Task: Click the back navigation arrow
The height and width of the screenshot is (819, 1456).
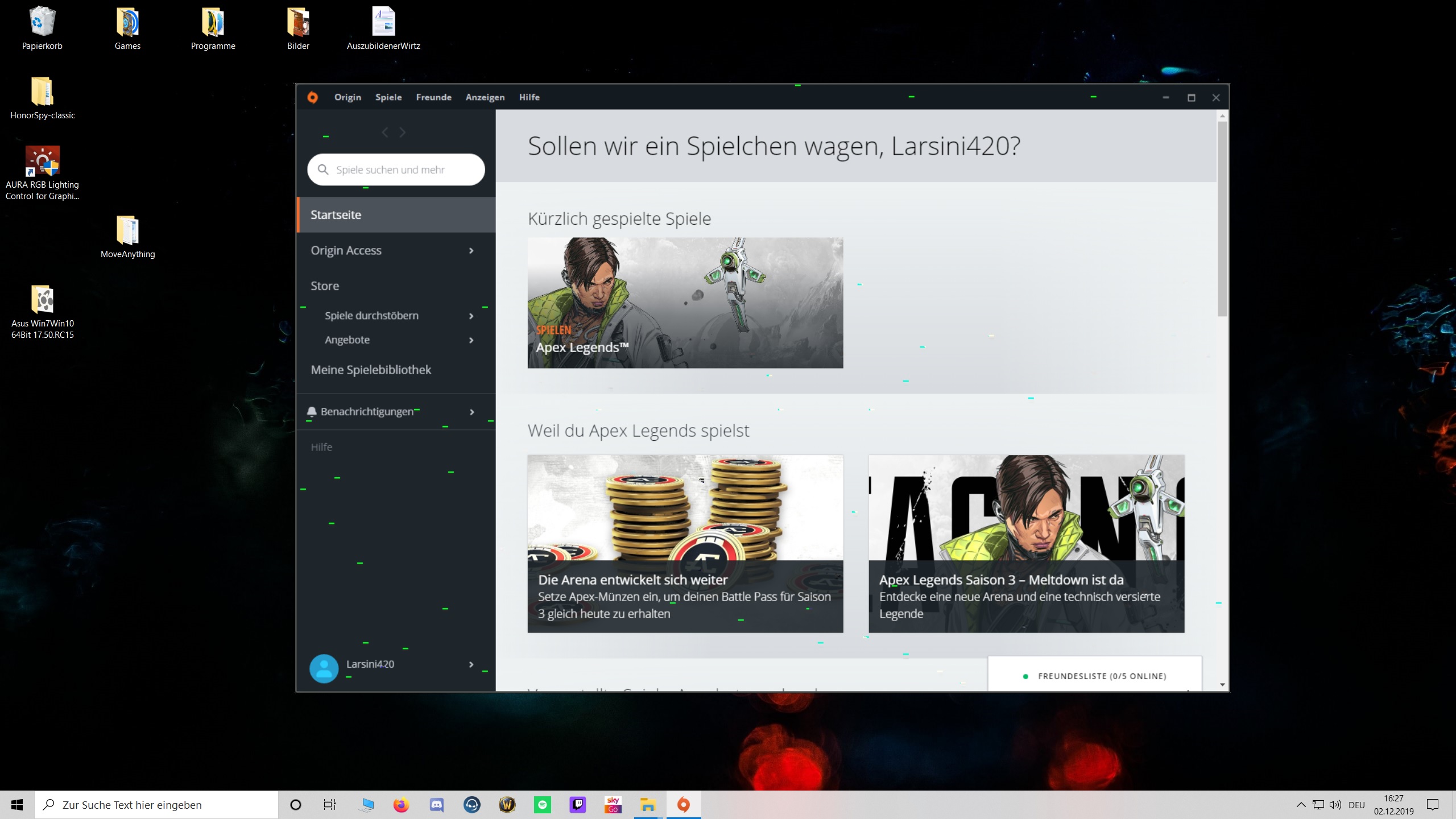Action: tap(385, 133)
